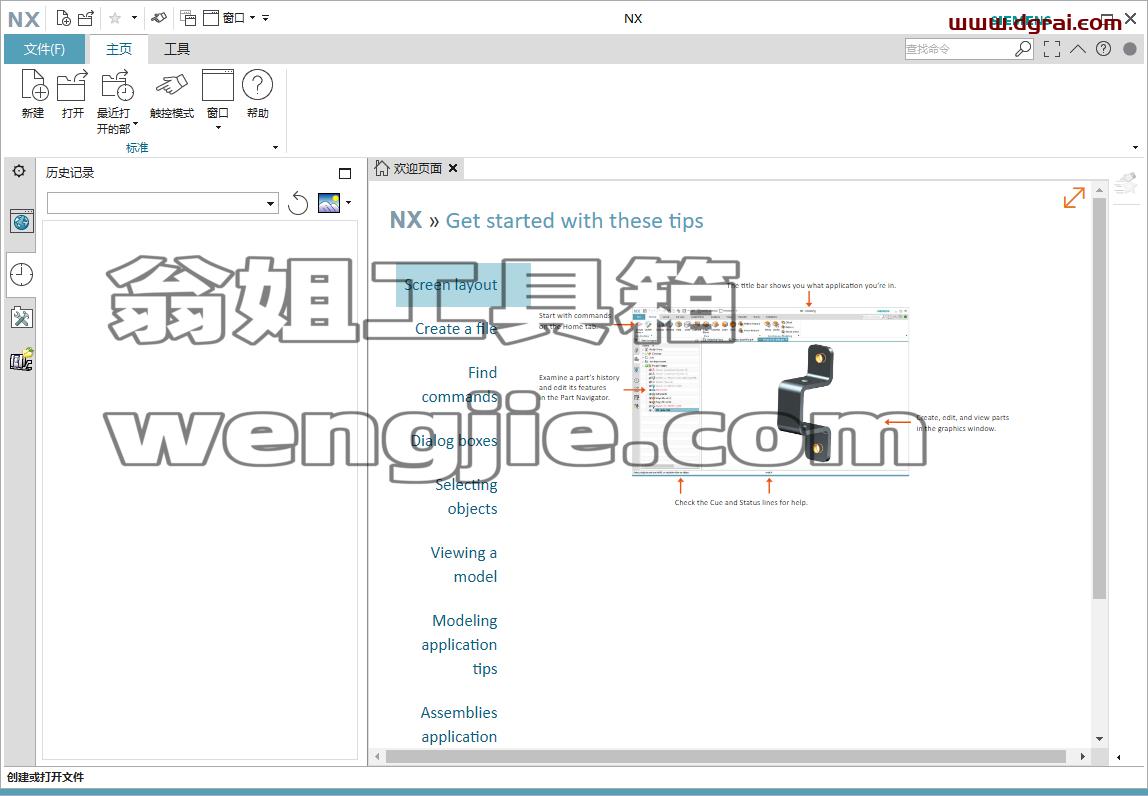Click the horizontal scroll right arrow
Screen dimensions: 1148x796
coord(1082,756)
